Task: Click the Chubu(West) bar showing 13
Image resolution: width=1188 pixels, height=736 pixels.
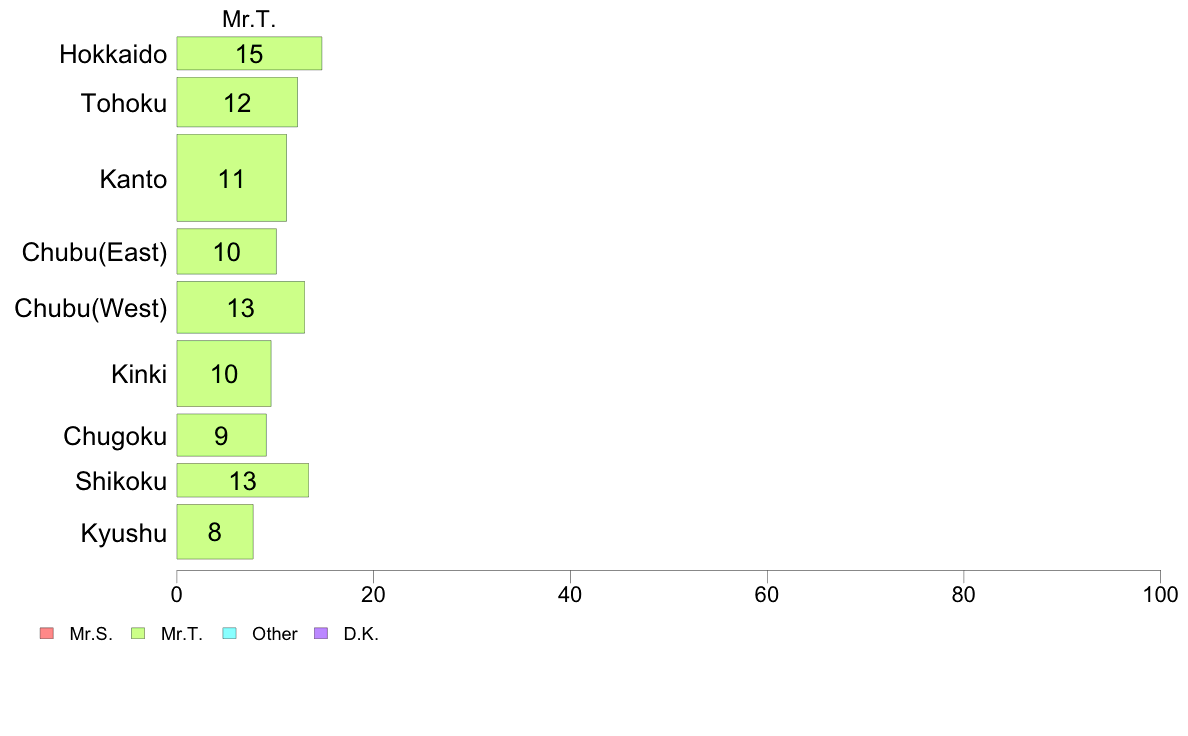Action: click(x=241, y=307)
